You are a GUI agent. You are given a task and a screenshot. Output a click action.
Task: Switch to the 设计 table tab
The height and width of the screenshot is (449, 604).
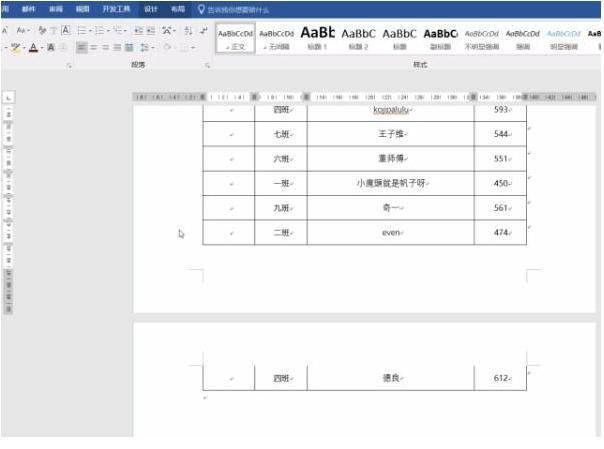click(x=151, y=9)
